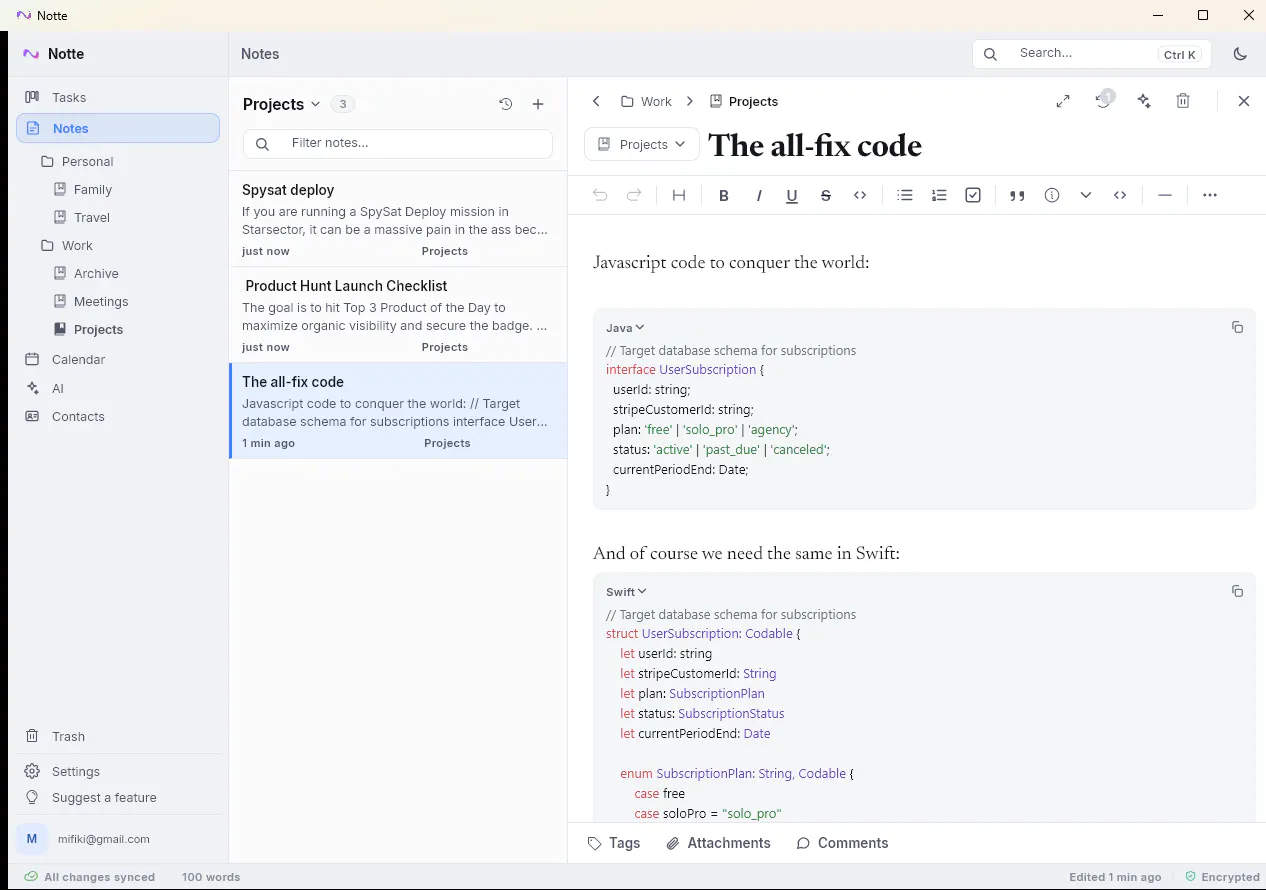Open the Tags section
This screenshot has width=1266, height=890.
pyautogui.click(x=614, y=843)
